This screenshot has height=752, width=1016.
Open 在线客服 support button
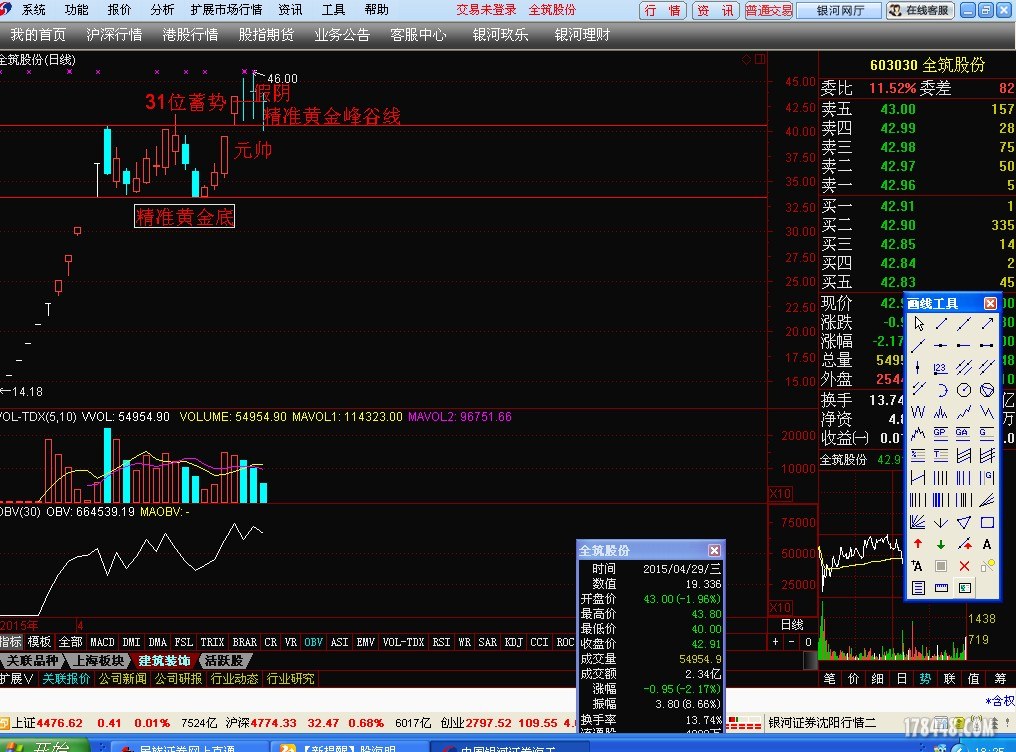pyautogui.click(x=919, y=10)
